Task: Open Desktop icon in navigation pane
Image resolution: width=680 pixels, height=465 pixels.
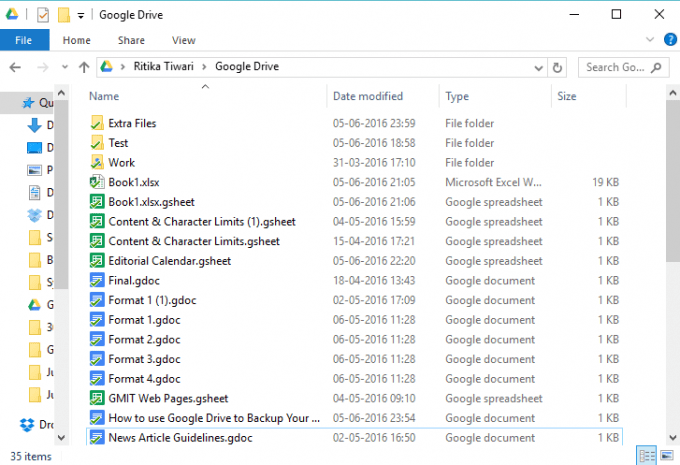Action: (35, 148)
